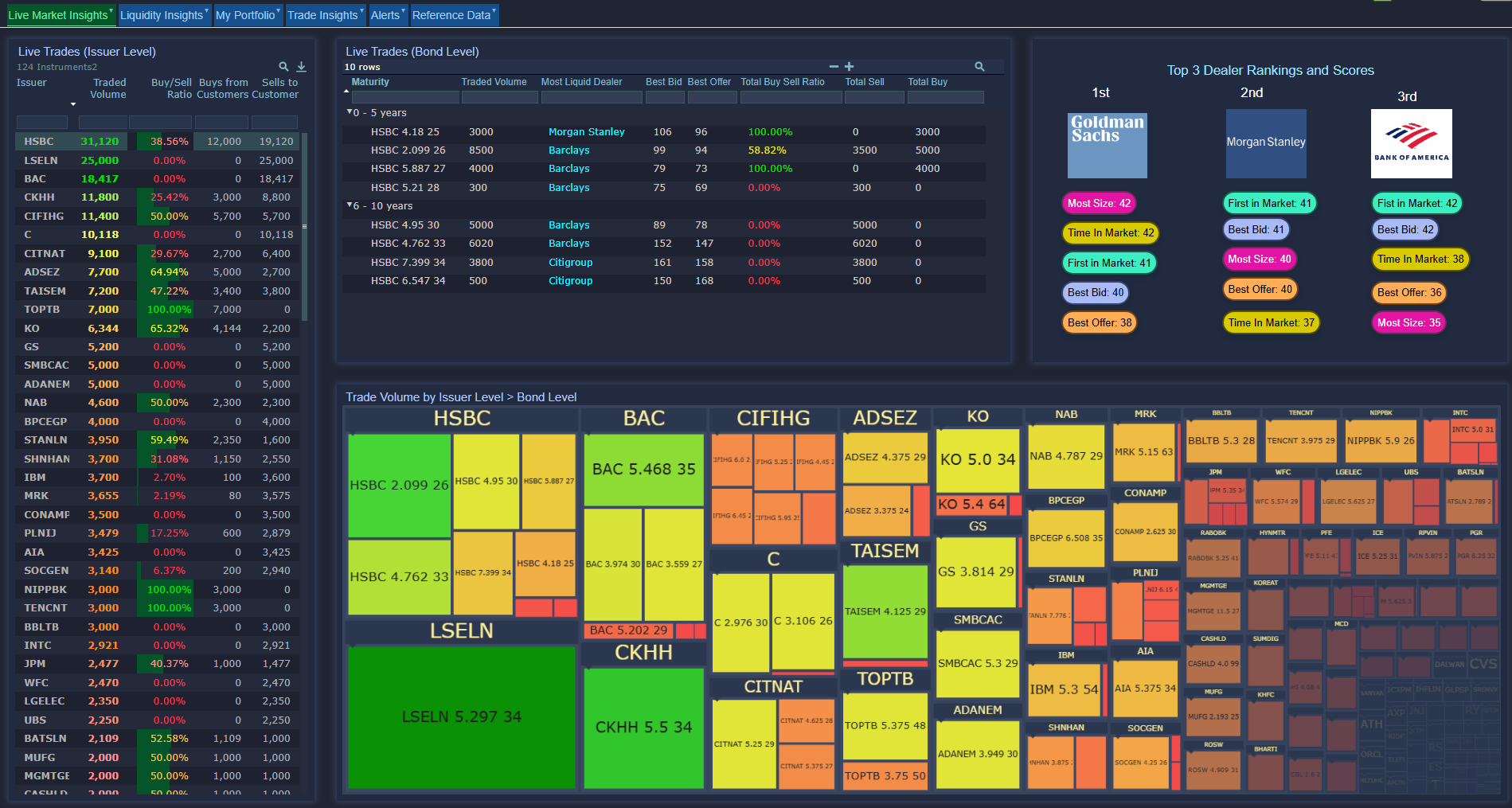This screenshot has height=808, width=1512.
Task: Open the Live Market Insights tab
Action: [x=61, y=15]
